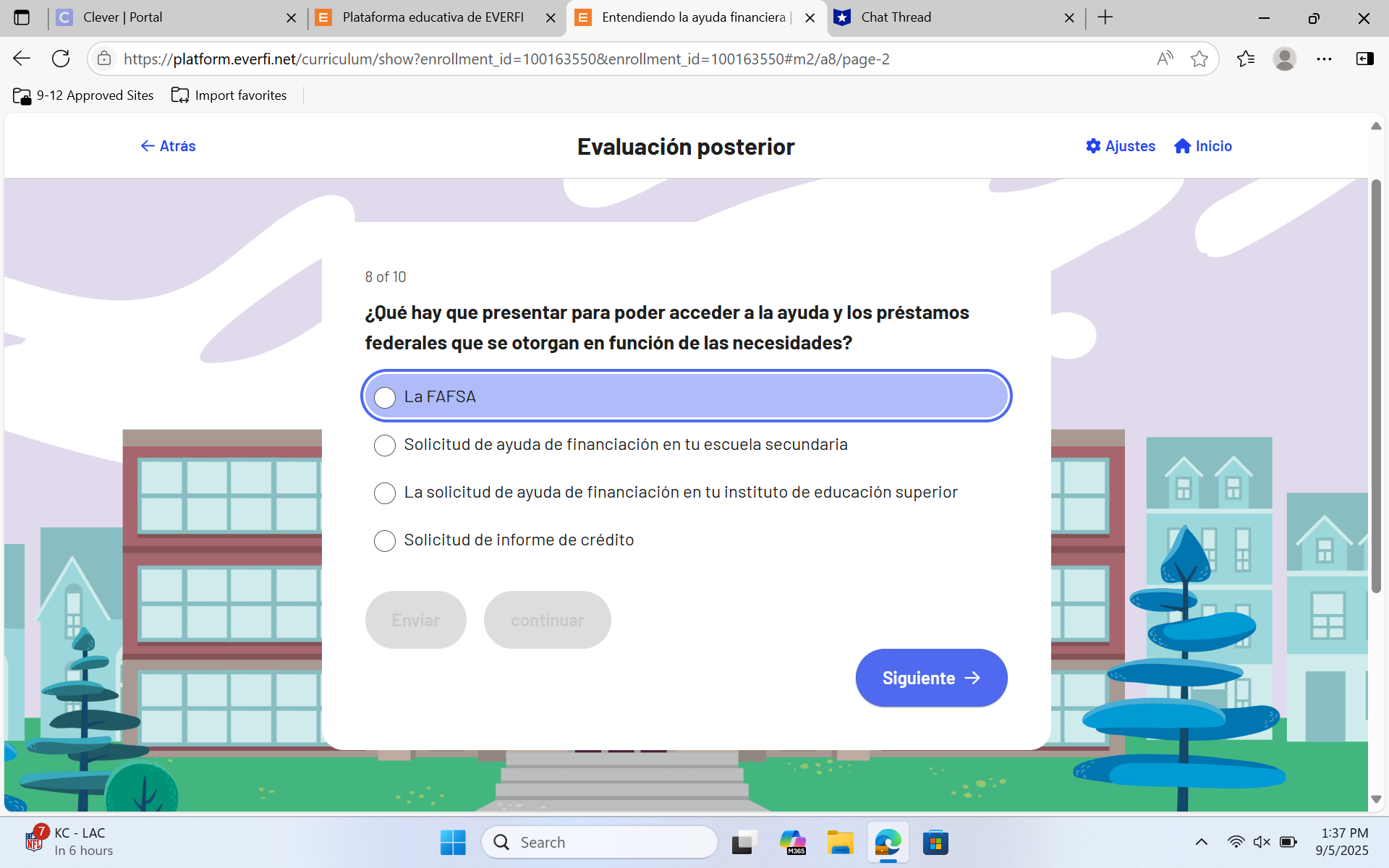The height and width of the screenshot is (868, 1389).
Task: Add this page to favorites via star icon
Action: click(1201, 59)
